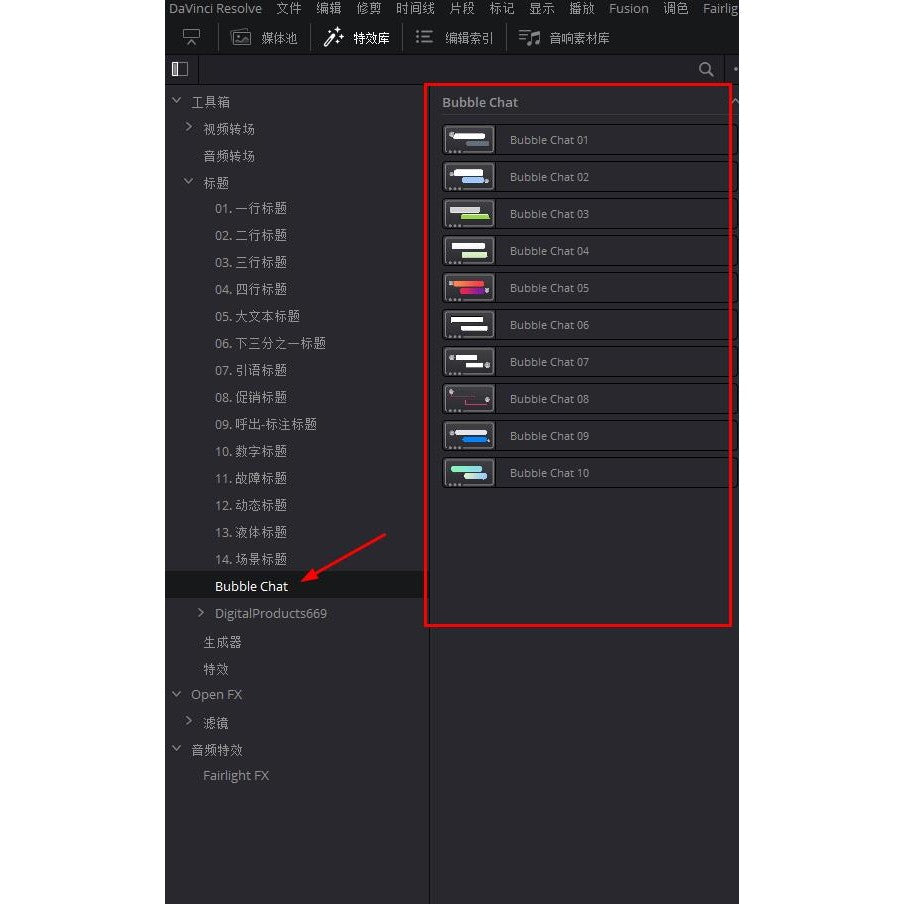
Task: Select Fairlight FX in the tree
Action: pos(236,775)
